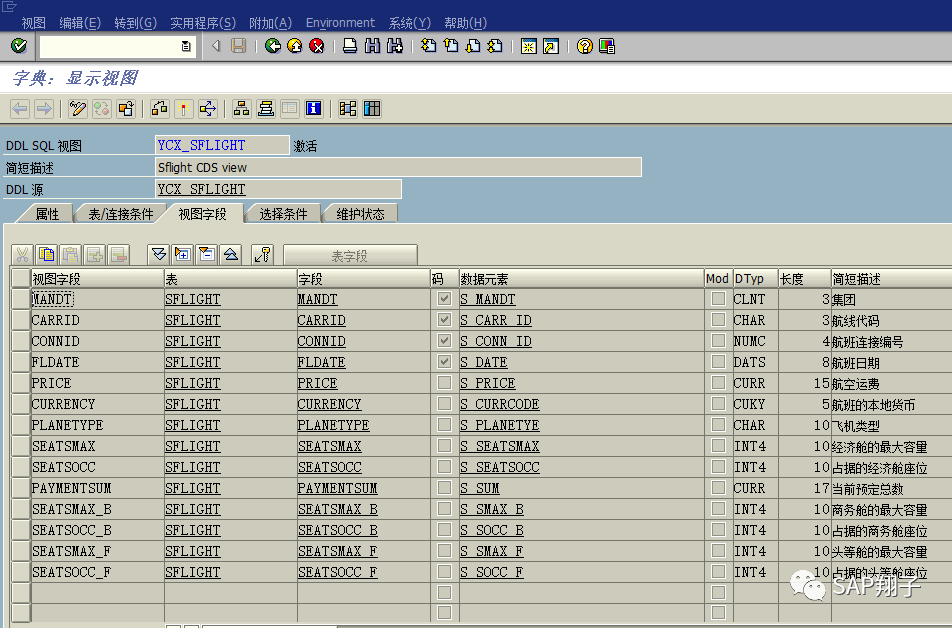Click the Activate magic wand icon
The height and width of the screenshot is (628, 952).
(x=183, y=109)
